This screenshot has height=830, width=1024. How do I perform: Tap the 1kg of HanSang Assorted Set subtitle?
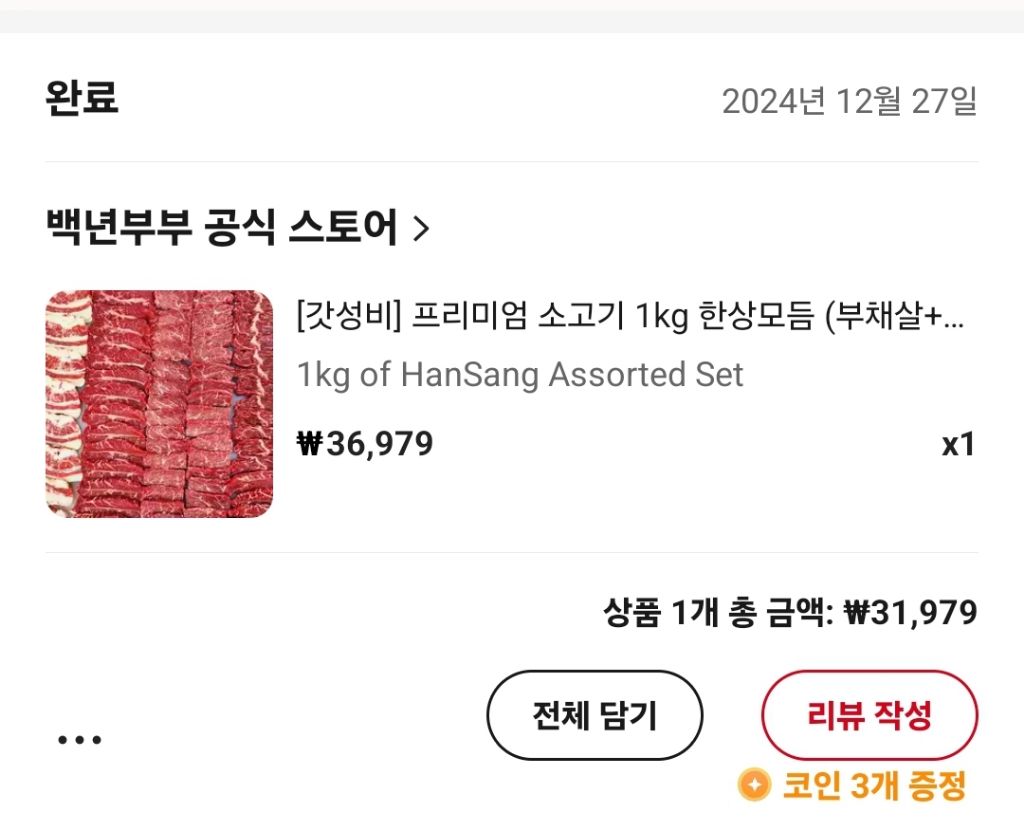[x=518, y=375]
